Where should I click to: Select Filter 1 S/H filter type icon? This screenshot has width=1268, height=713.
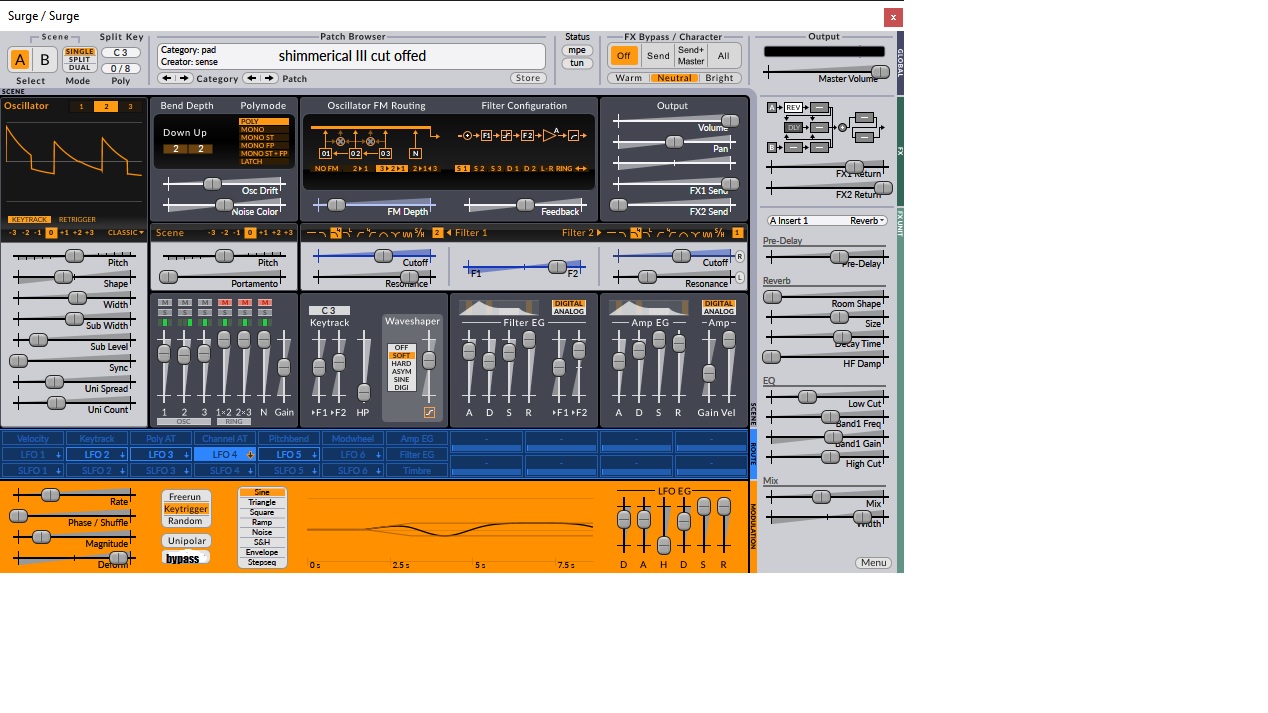421,233
